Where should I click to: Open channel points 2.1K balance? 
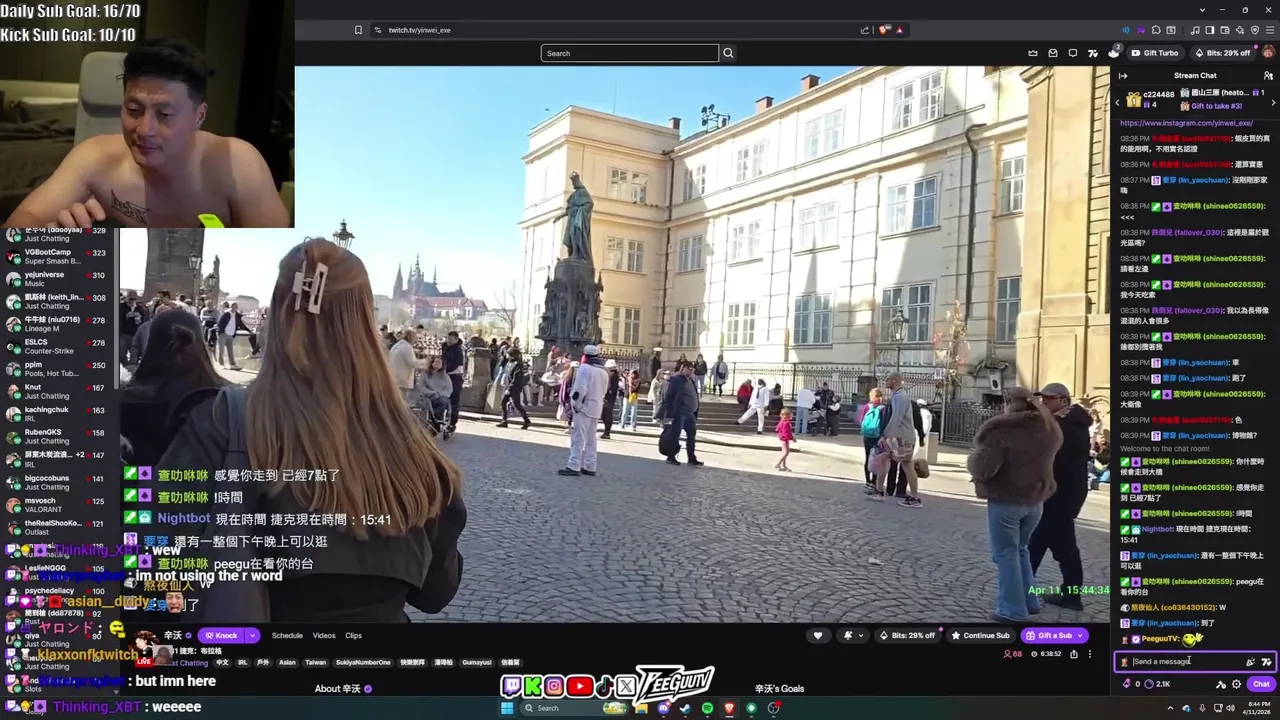pos(1157,684)
